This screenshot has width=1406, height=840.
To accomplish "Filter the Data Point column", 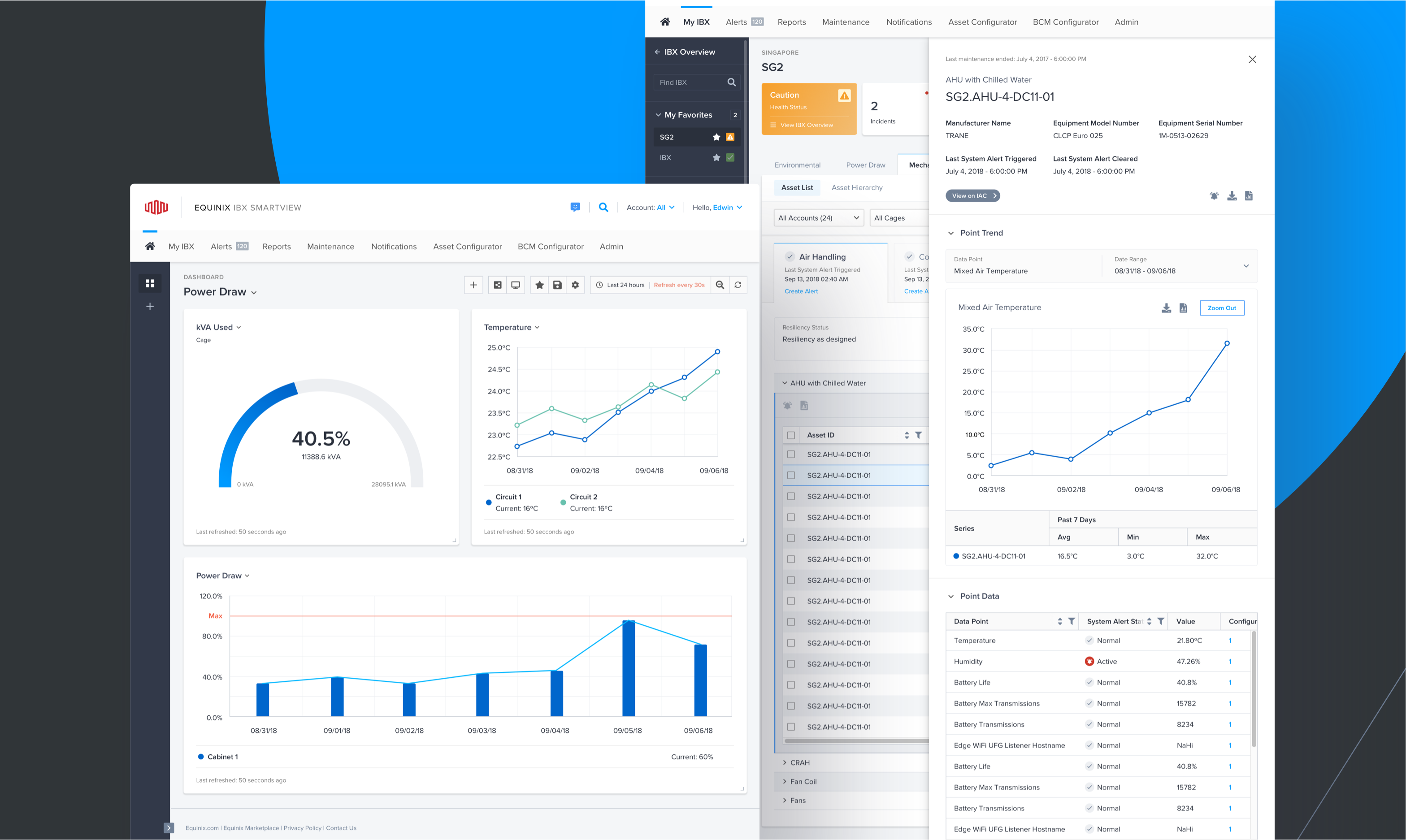I will [x=1072, y=621].
